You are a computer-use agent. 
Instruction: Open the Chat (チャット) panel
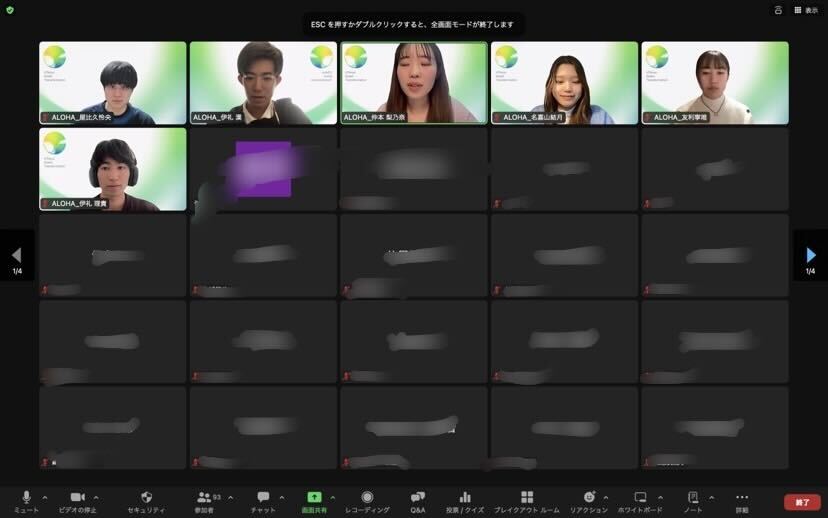tap(263, 497)
